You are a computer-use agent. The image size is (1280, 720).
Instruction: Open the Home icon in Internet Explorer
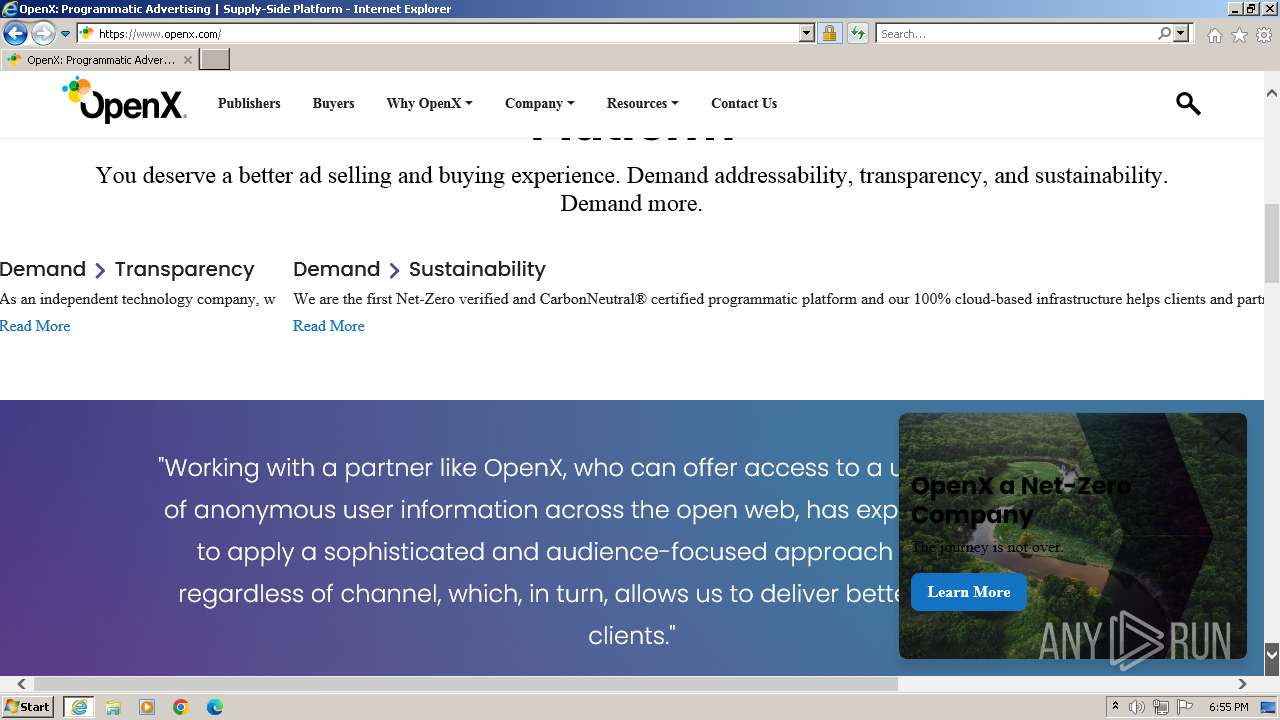tap(1214, 35)
